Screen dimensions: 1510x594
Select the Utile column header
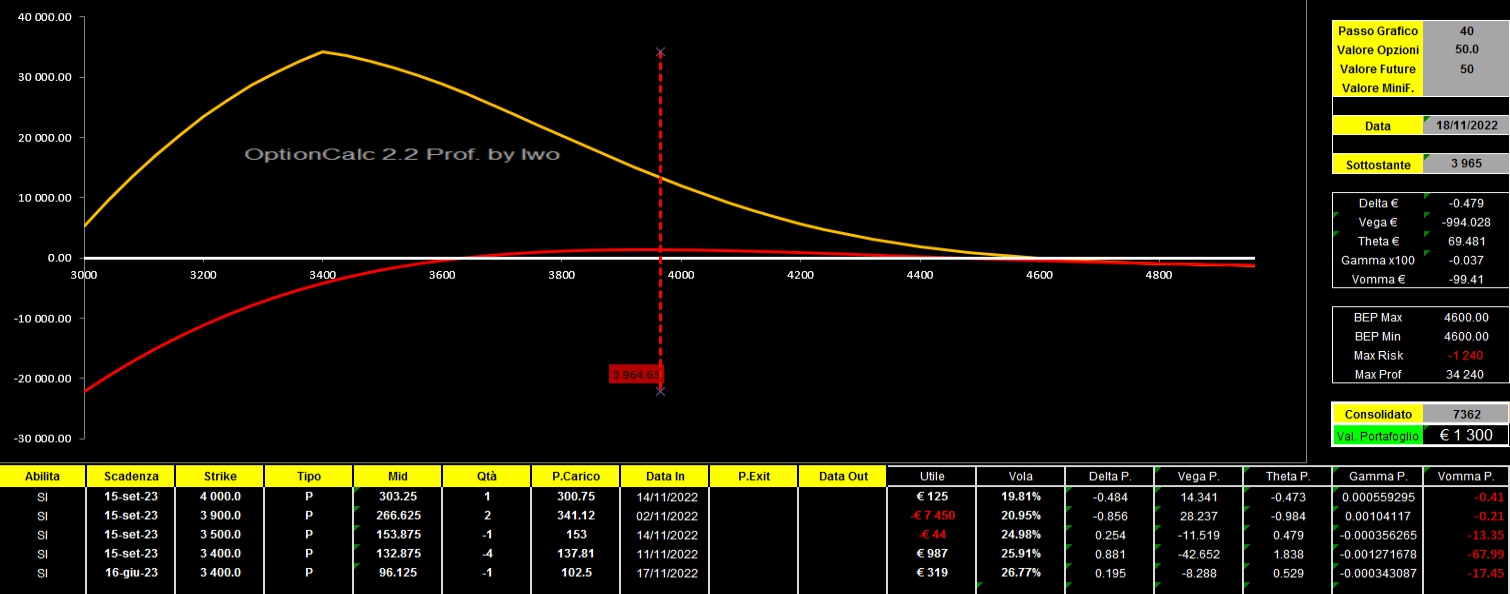pos(932,476)
